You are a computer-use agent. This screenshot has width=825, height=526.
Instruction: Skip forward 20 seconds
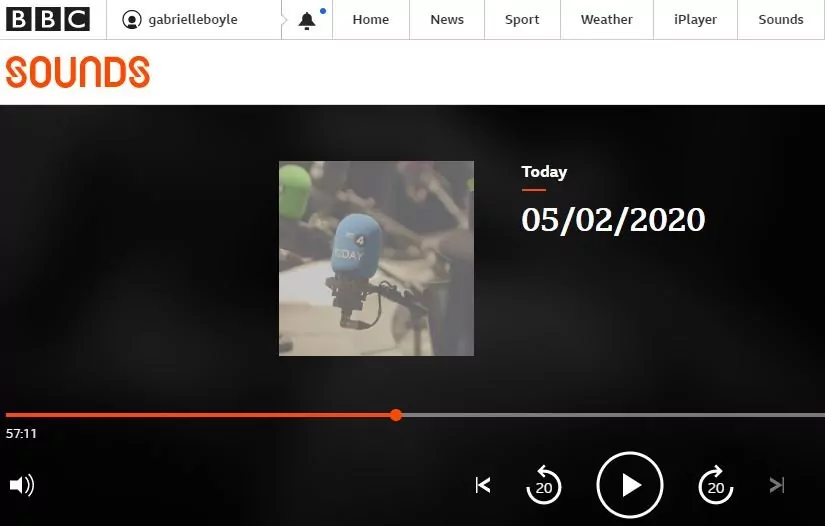coord(715,486)
